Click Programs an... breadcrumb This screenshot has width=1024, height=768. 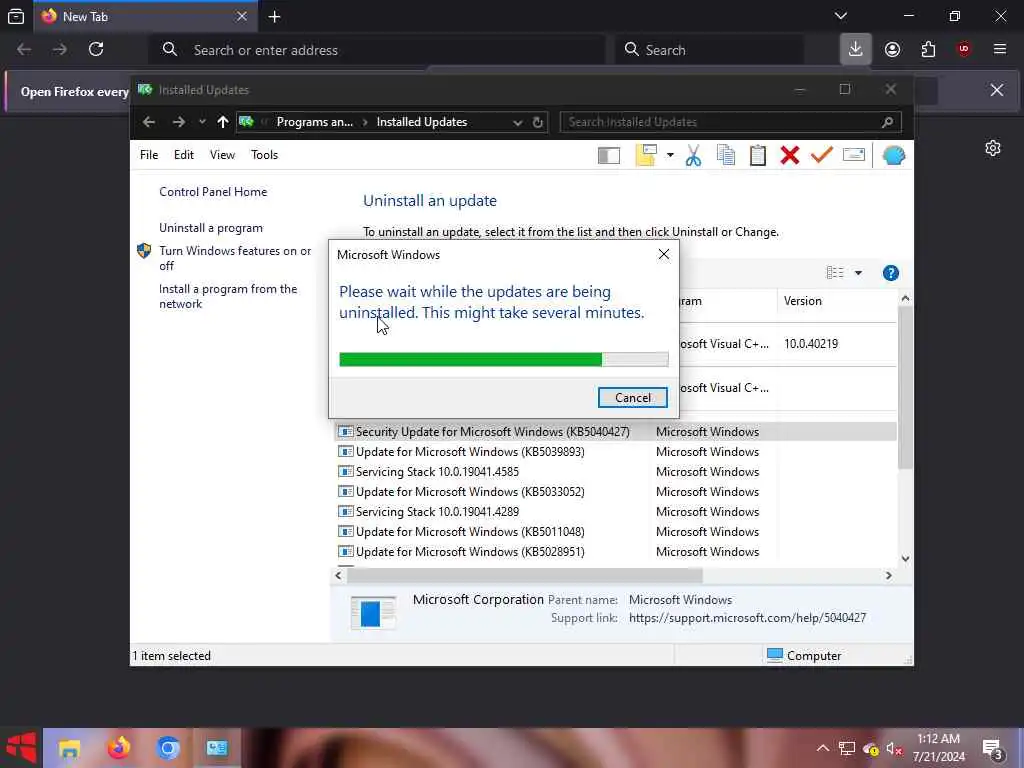point(314,122)
